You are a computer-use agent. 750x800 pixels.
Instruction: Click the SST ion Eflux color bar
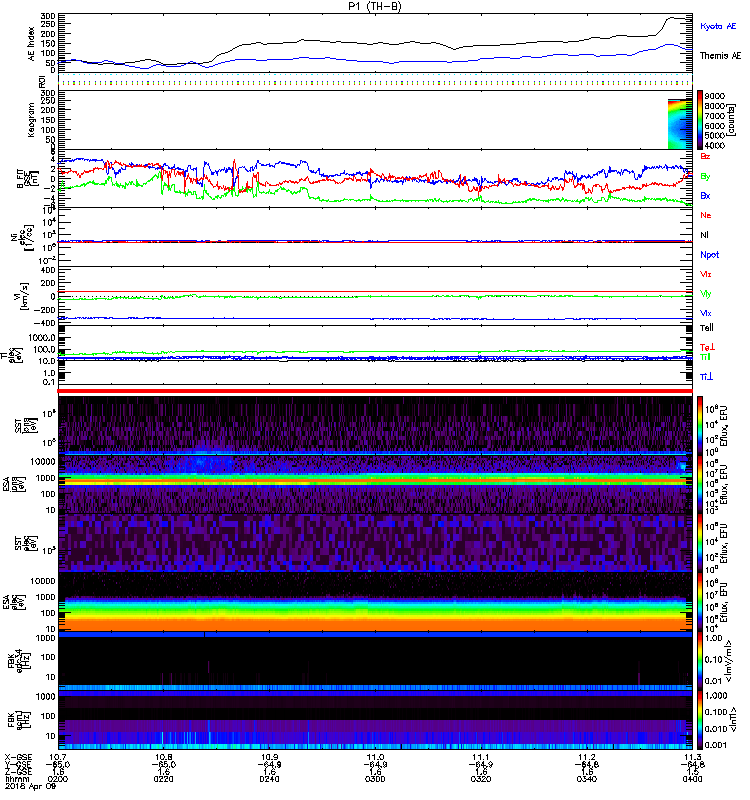point(700,426)
